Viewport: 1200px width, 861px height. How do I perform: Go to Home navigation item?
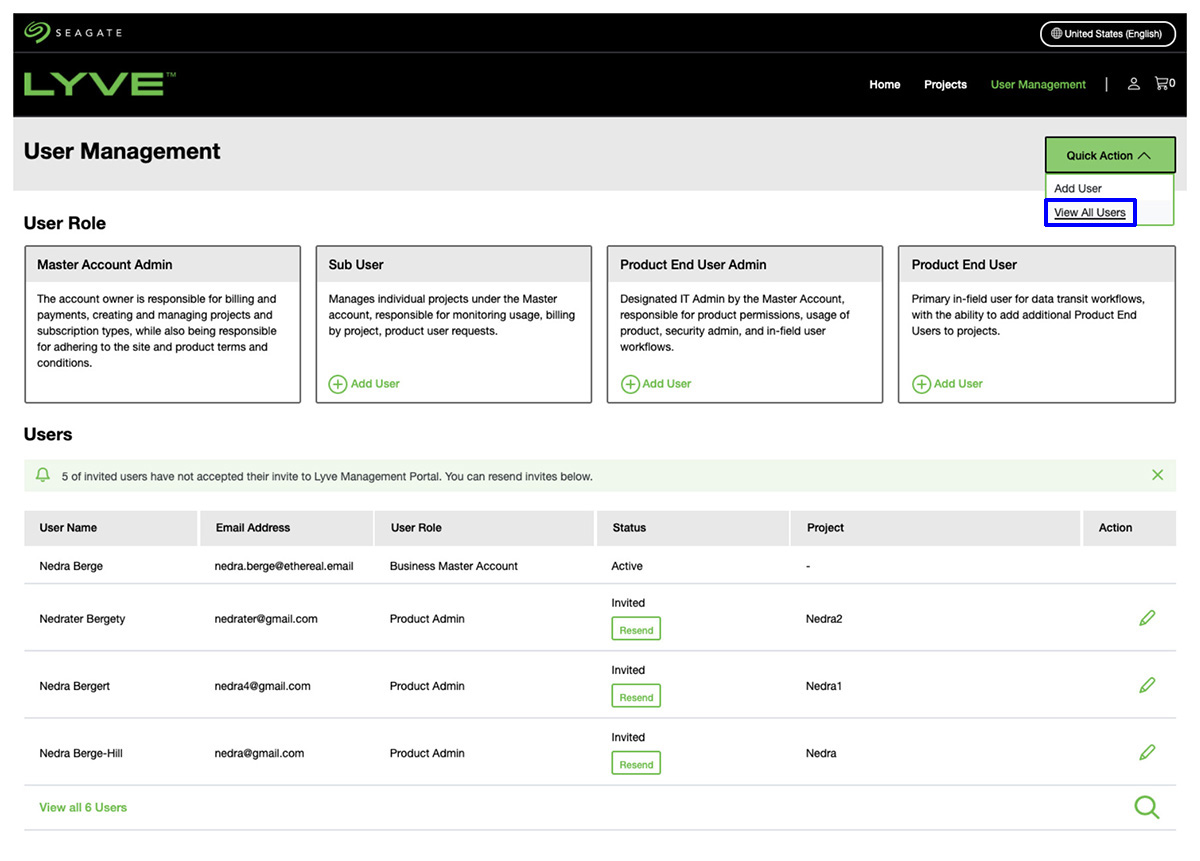click(x=885, y=85)
